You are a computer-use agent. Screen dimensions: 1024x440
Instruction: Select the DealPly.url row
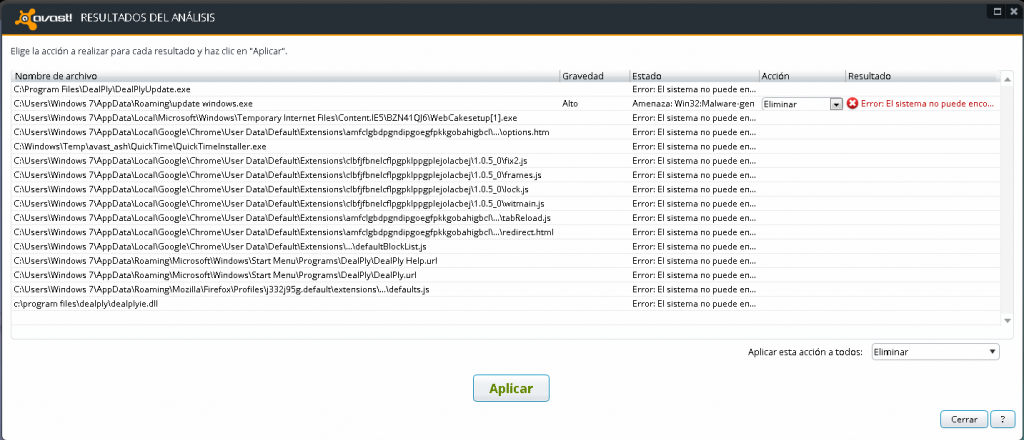tap(505, 275)
